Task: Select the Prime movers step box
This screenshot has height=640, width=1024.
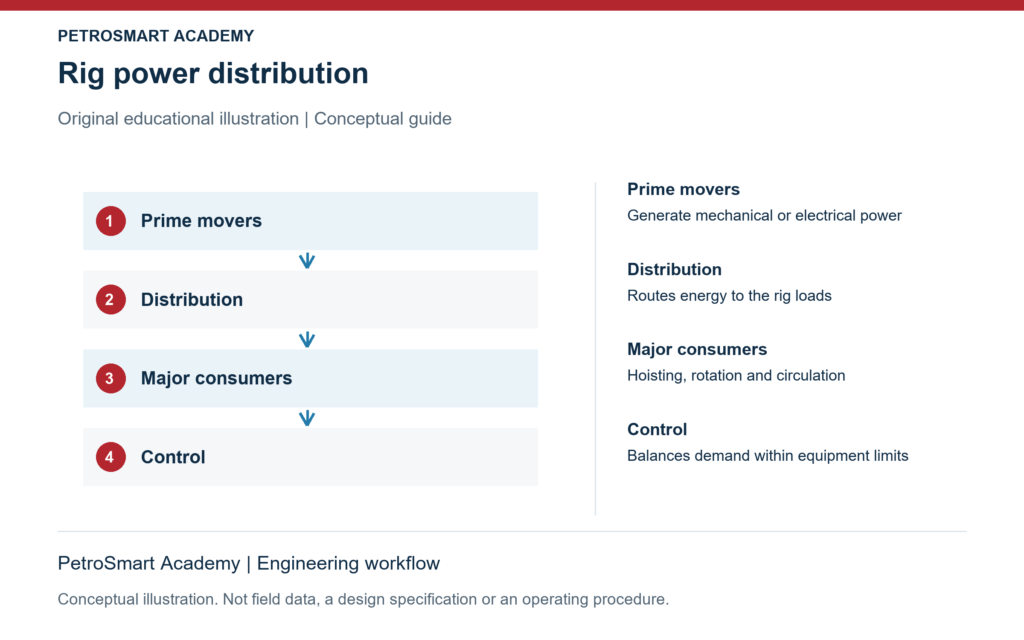Action: [310, 221]
